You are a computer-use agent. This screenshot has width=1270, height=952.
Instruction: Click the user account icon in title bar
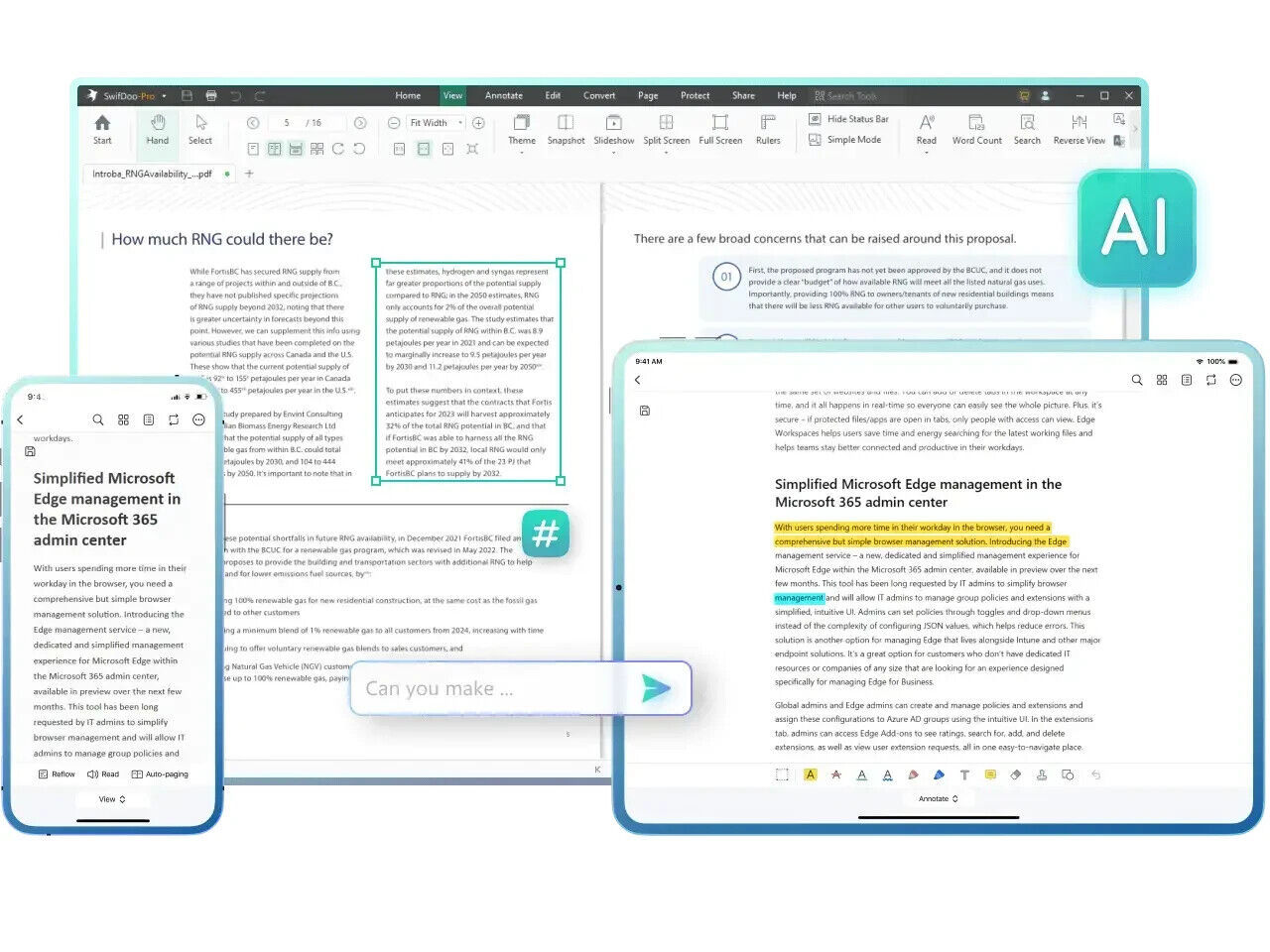tap(1045, 96)
